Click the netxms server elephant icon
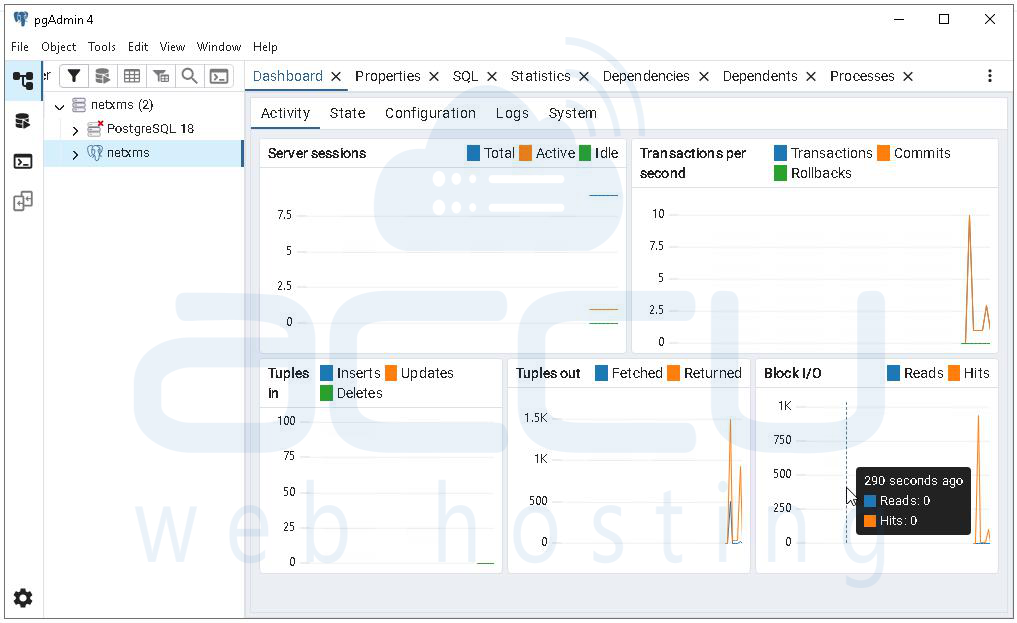 (x=95, y=152)
